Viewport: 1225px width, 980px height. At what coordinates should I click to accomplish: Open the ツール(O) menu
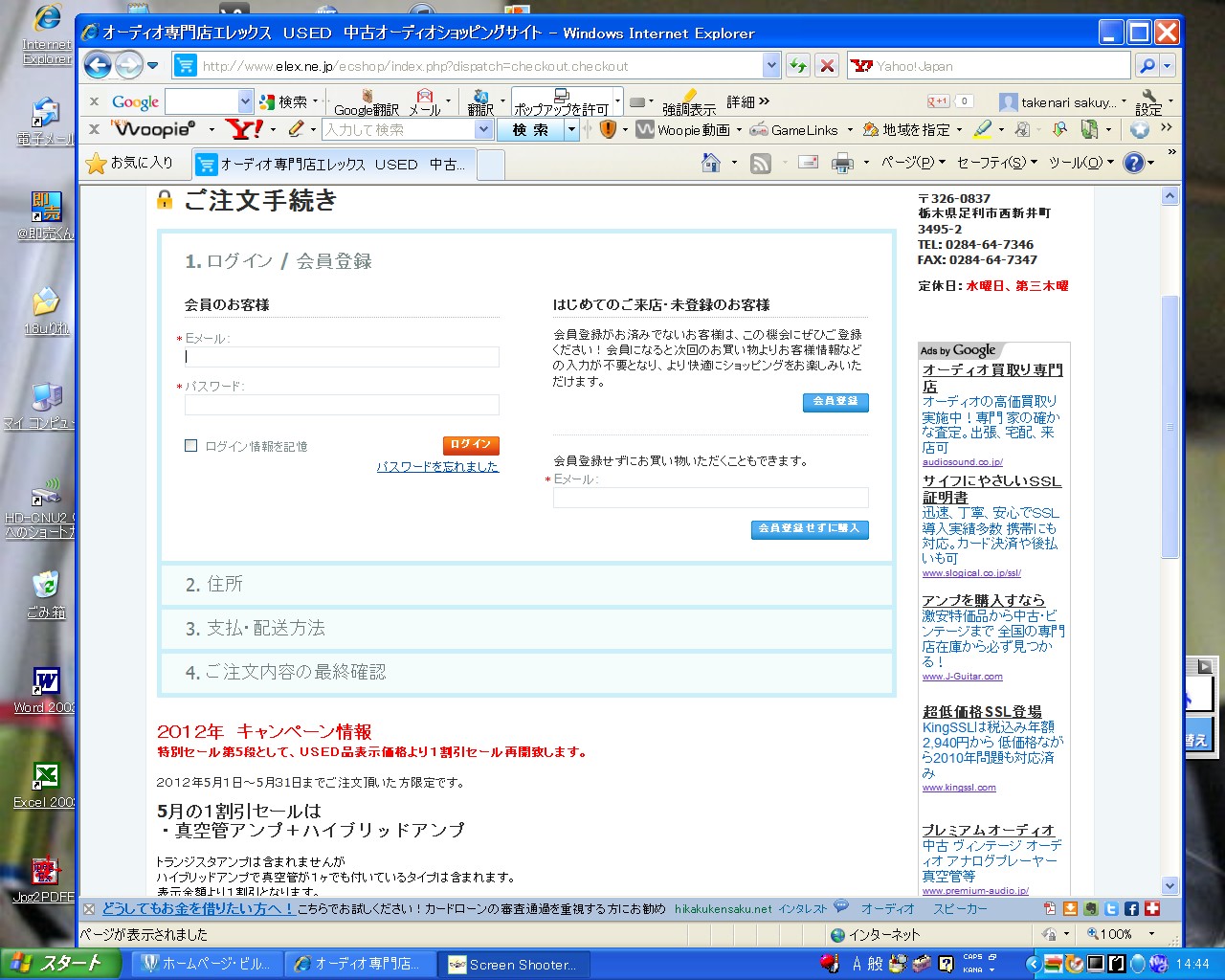click(1081, 163)
